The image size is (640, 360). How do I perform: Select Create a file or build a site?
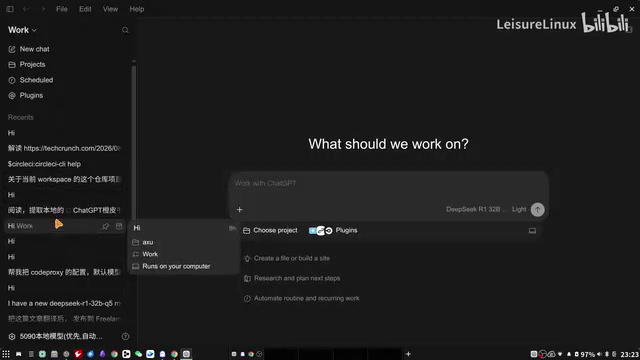coord(287,258)
